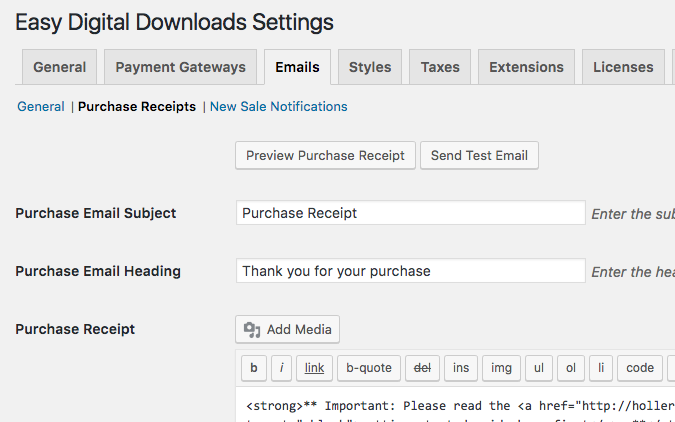This screenshot has height=422, width=675.
Task: Switch to the General settings tab
Action: (x=60, y=67)
